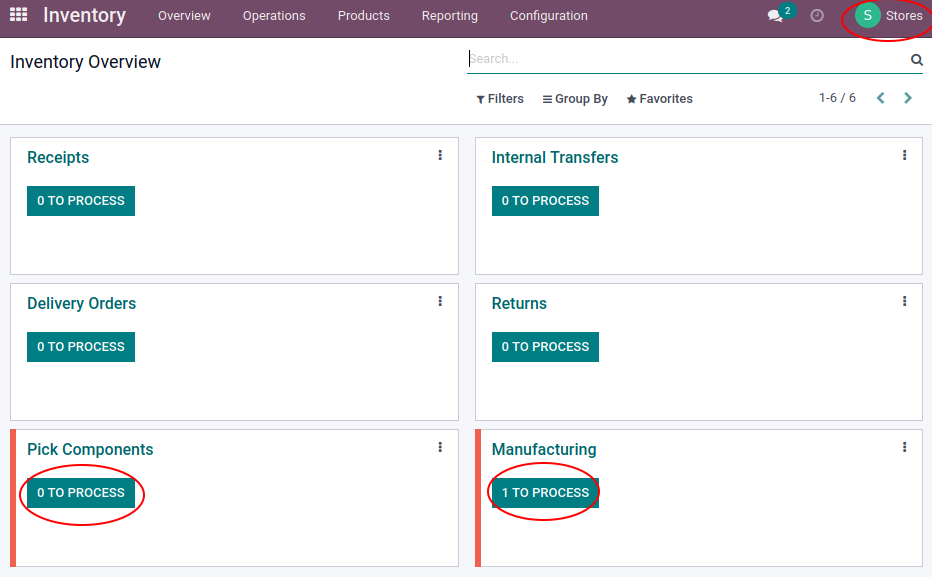Open the Delivery Orders card kebab menu

point(440,301)
